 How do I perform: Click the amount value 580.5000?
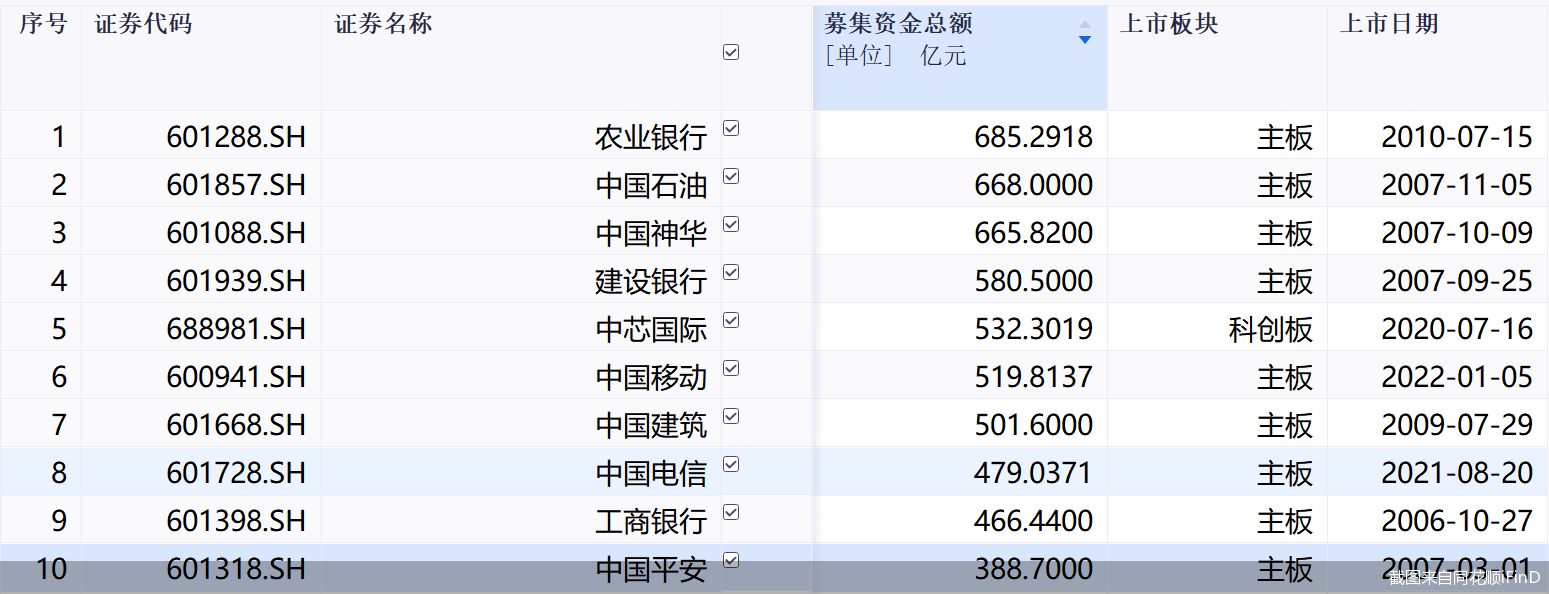pos(1034,281)
